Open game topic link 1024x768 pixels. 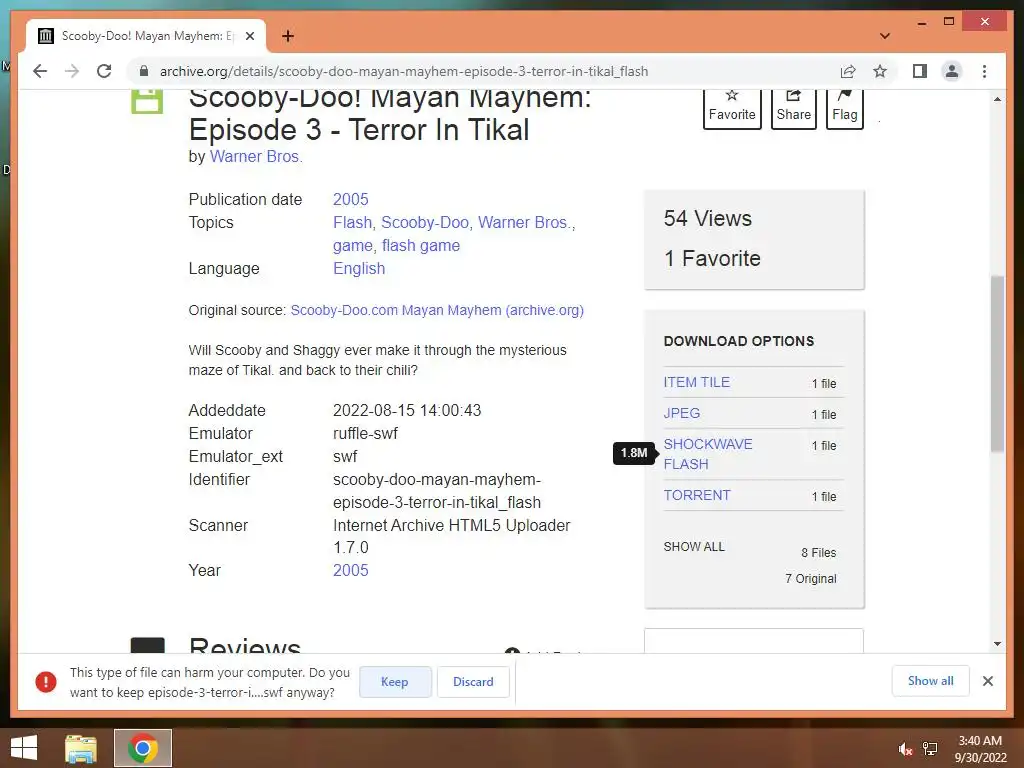[353, 246]
